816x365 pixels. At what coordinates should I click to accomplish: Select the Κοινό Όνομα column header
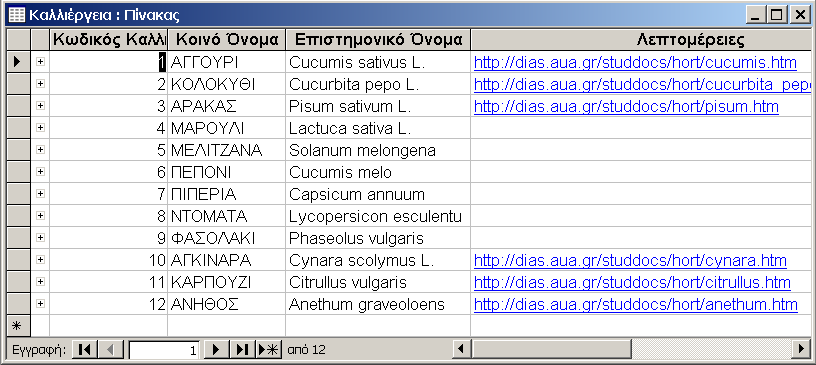[226, 40]
